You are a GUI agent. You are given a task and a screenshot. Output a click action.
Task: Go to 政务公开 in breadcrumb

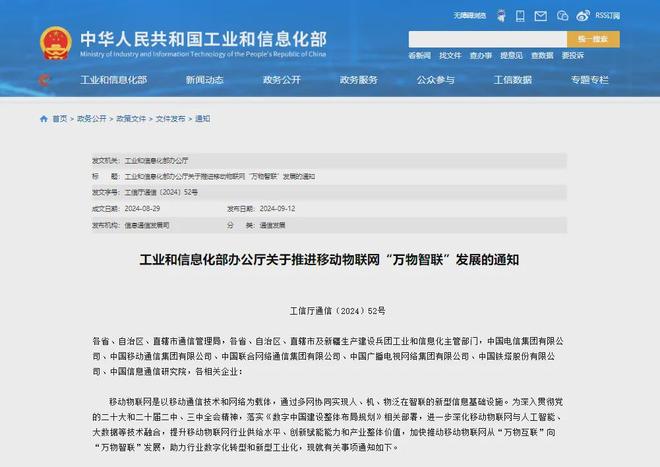92,119
